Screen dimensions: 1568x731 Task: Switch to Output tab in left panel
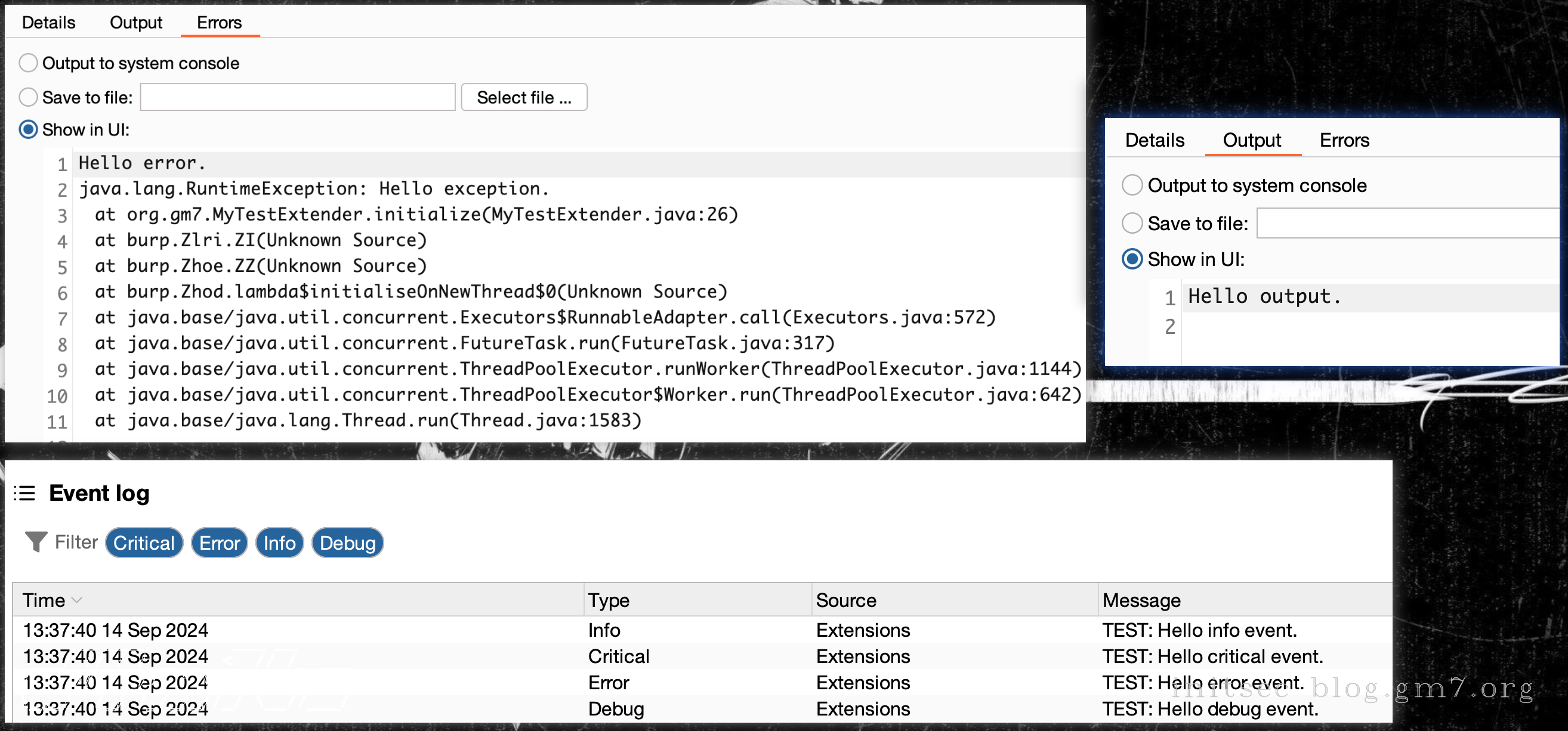136,23
